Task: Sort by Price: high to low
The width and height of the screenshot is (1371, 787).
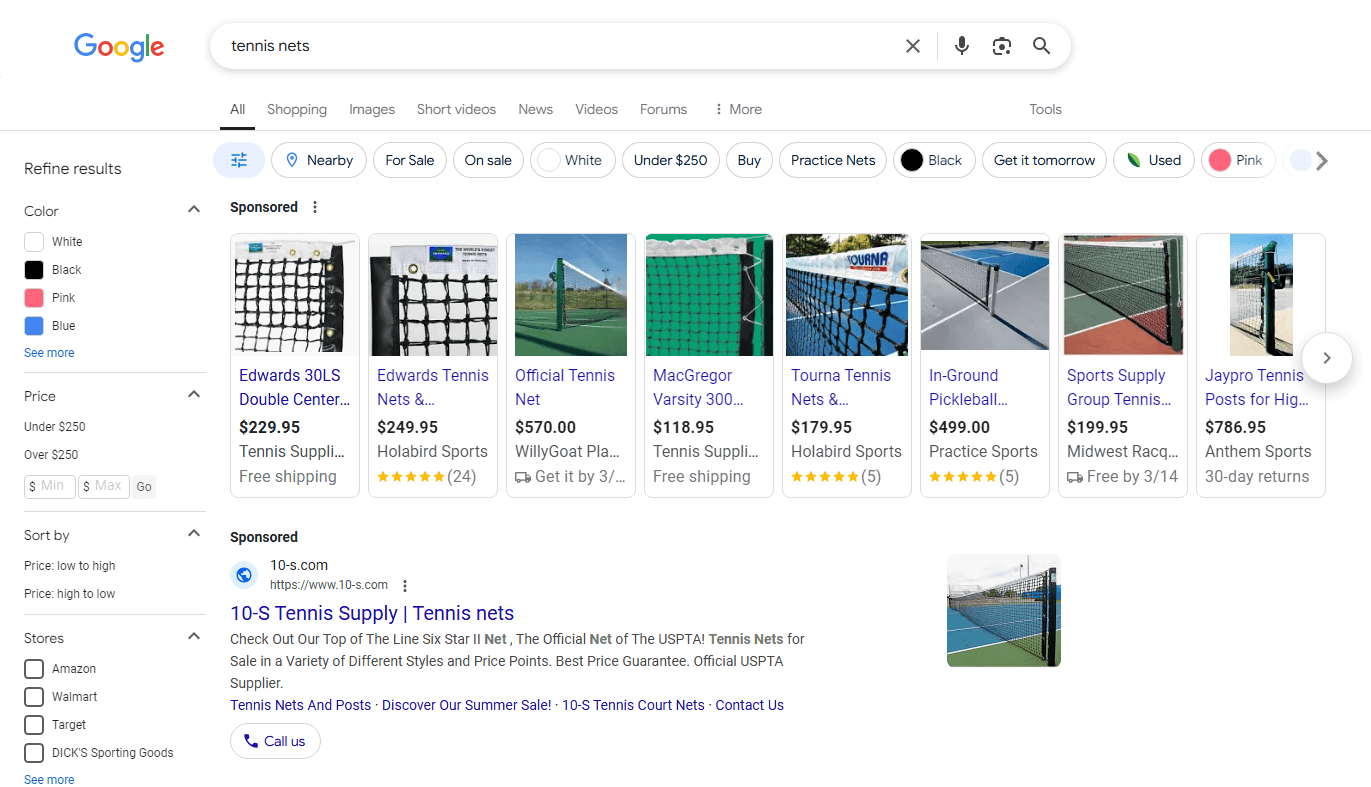Action: click(x=70, y=594)
